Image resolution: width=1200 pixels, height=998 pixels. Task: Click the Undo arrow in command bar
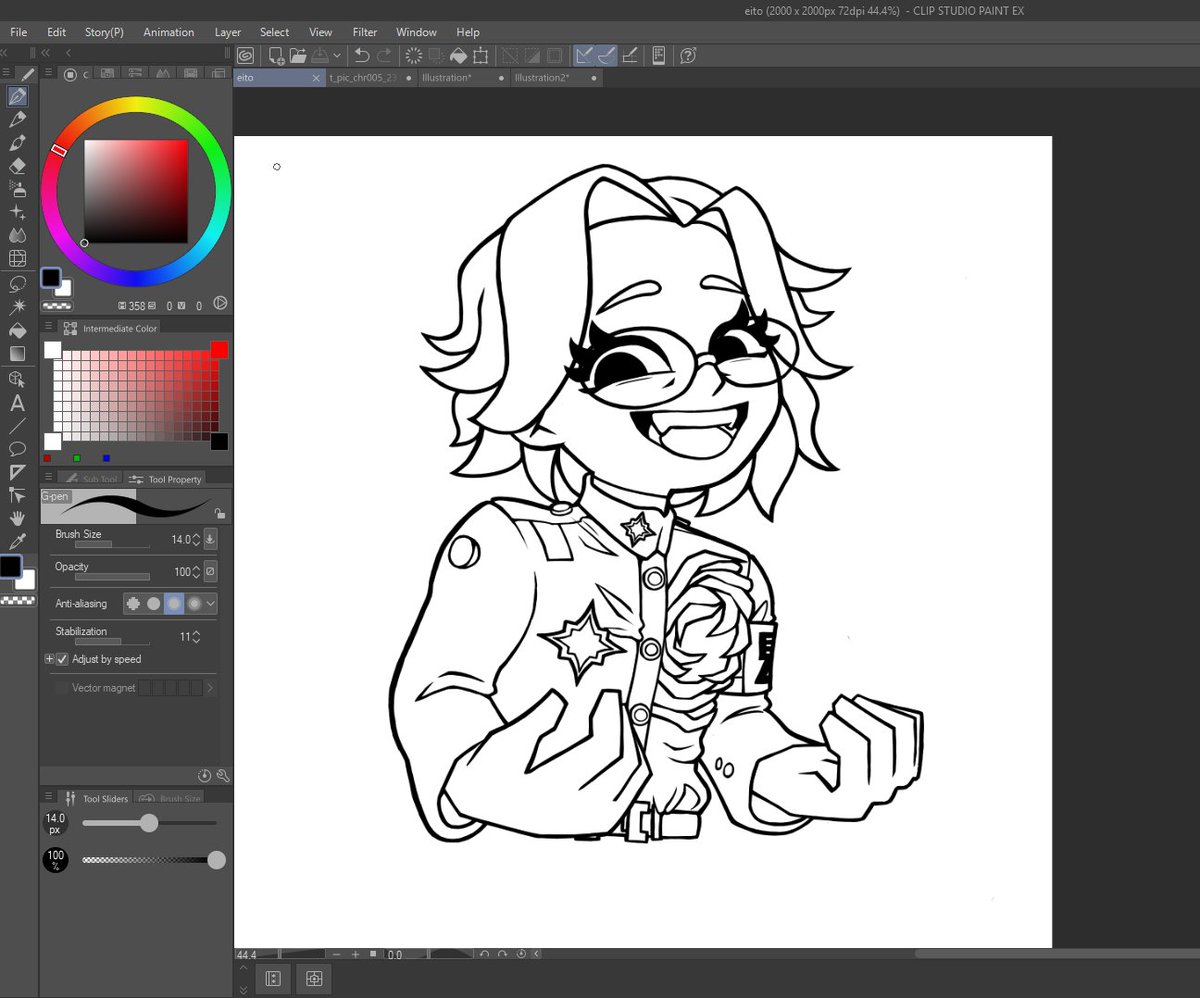coord(362,56)
